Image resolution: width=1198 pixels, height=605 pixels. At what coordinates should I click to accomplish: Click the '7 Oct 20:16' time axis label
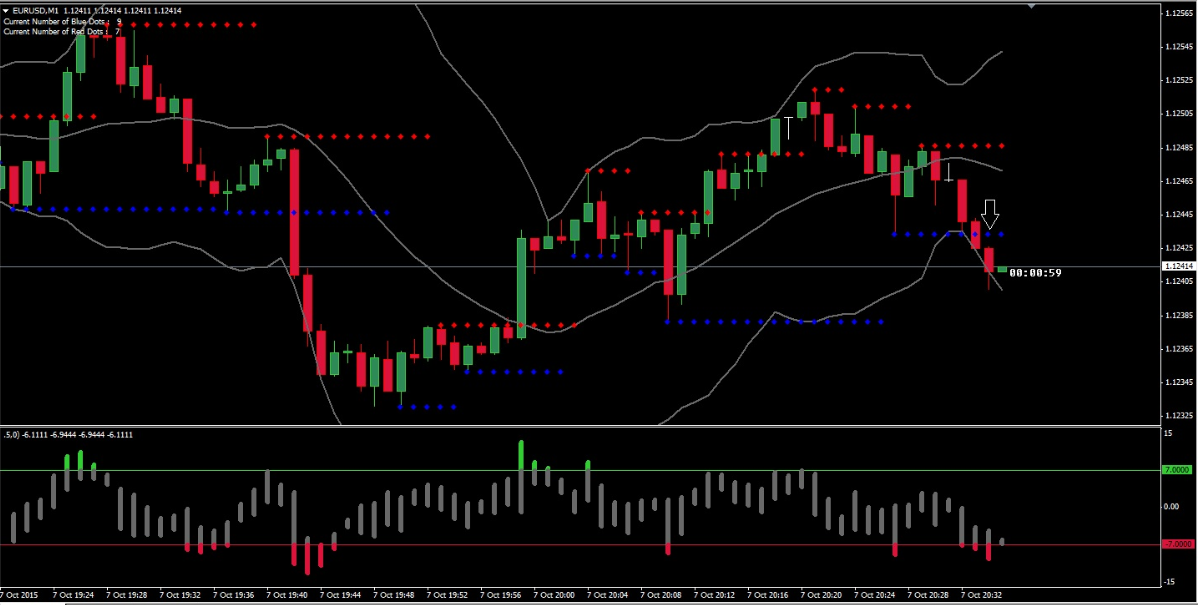click(769, 594)
